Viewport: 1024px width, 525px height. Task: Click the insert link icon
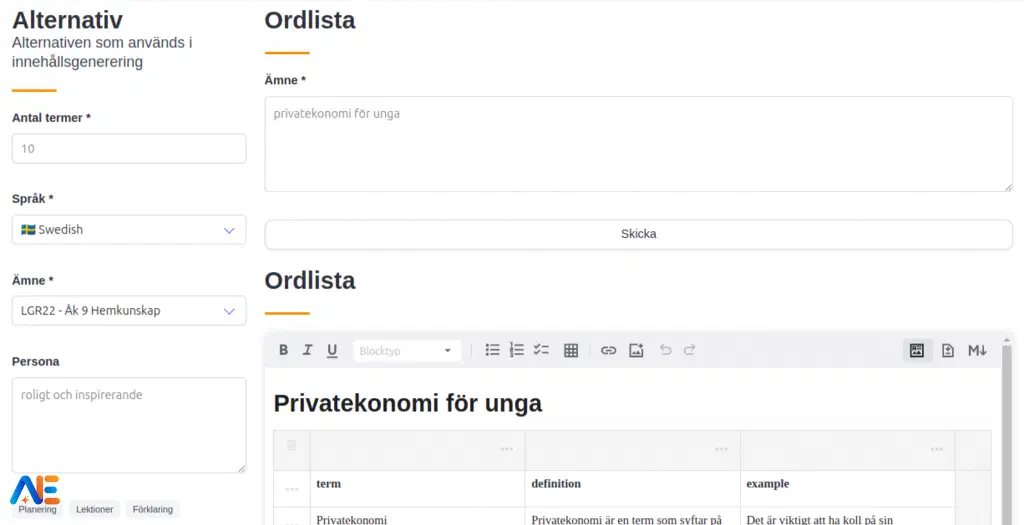pyautogui.click(x=609, y=351)
